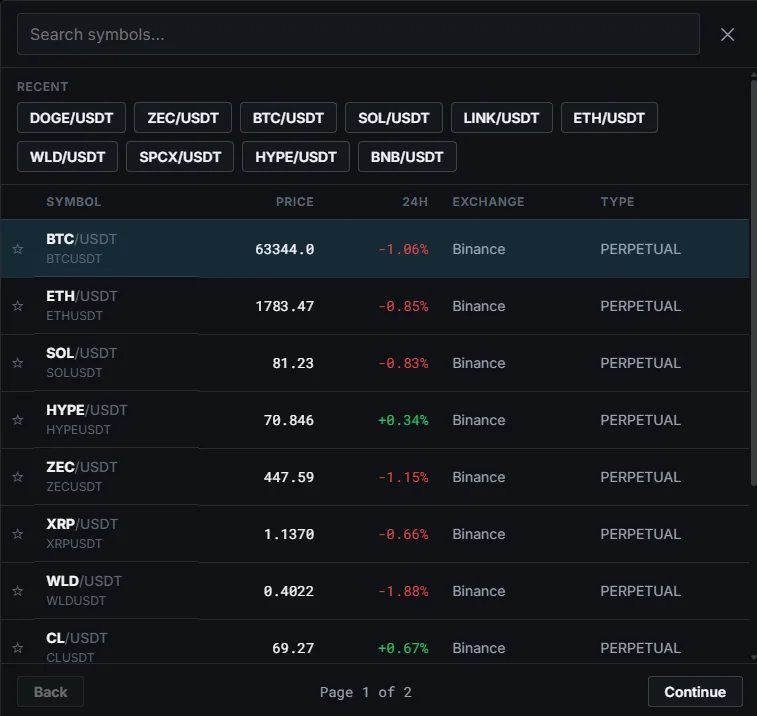Click SOL price 81.23

[x=293, y=363]
